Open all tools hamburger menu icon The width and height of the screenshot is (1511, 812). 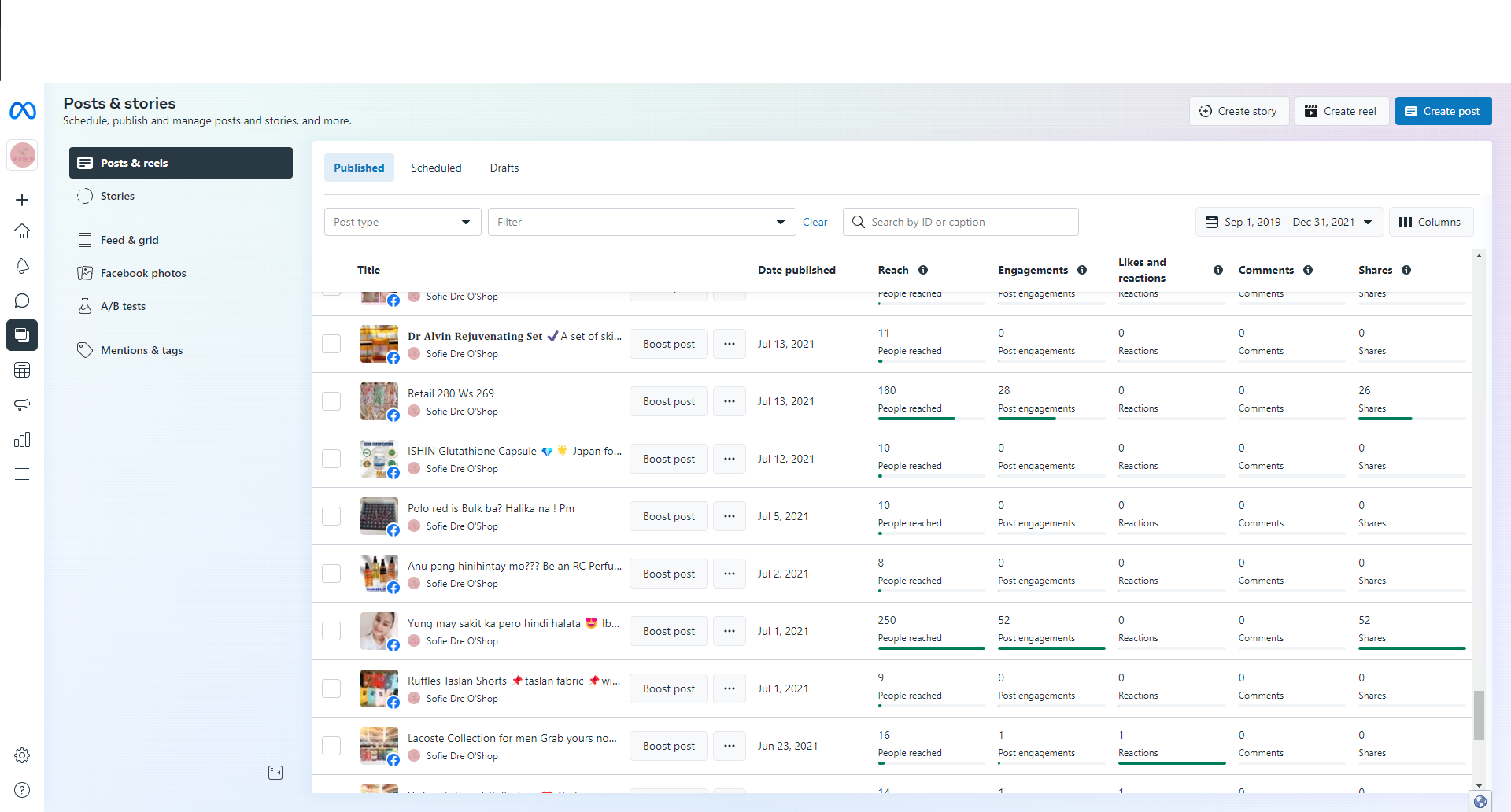(x=22, y=474)
